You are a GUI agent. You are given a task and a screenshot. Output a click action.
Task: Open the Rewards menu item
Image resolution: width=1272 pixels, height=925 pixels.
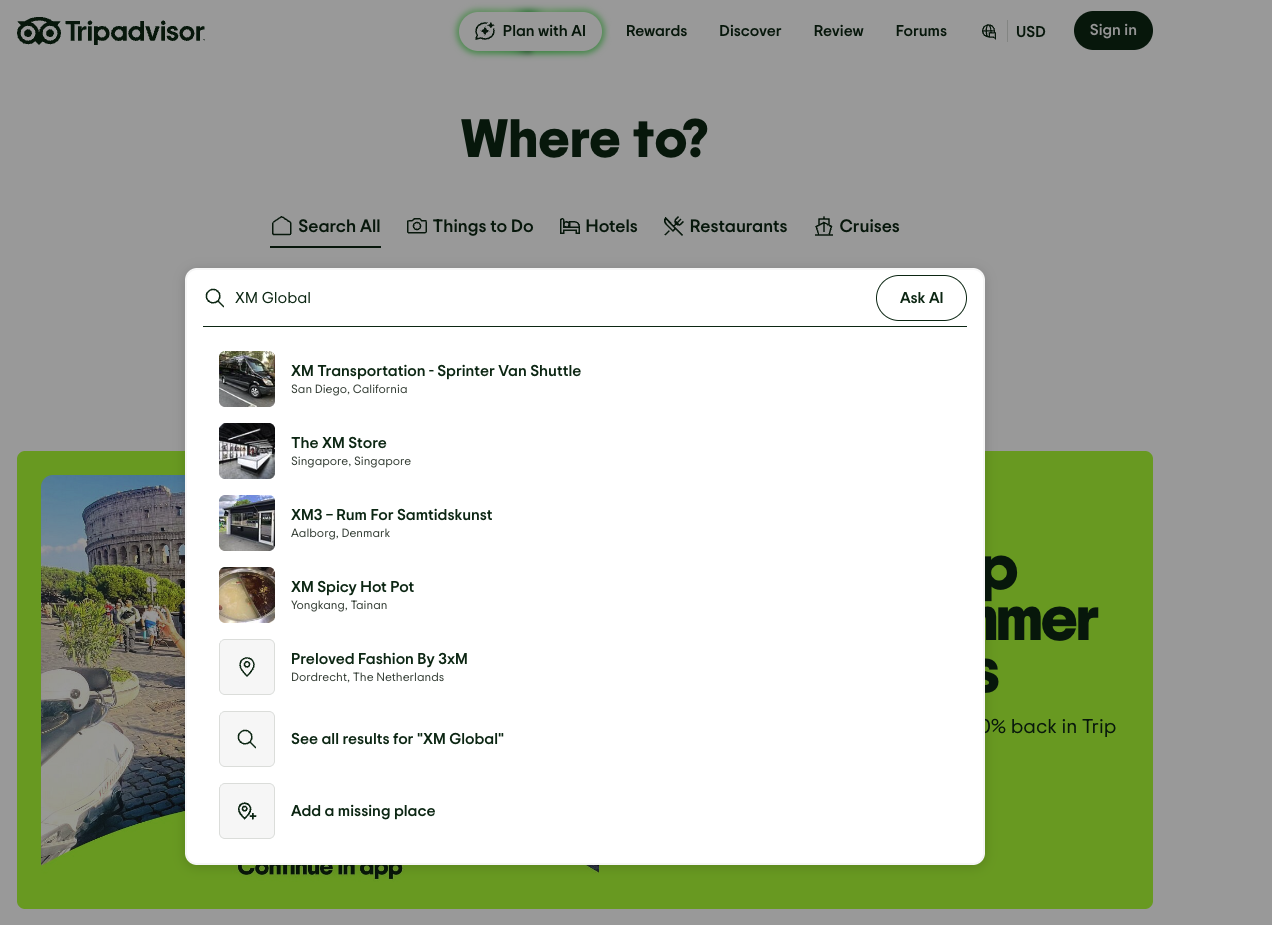[656, 31]
